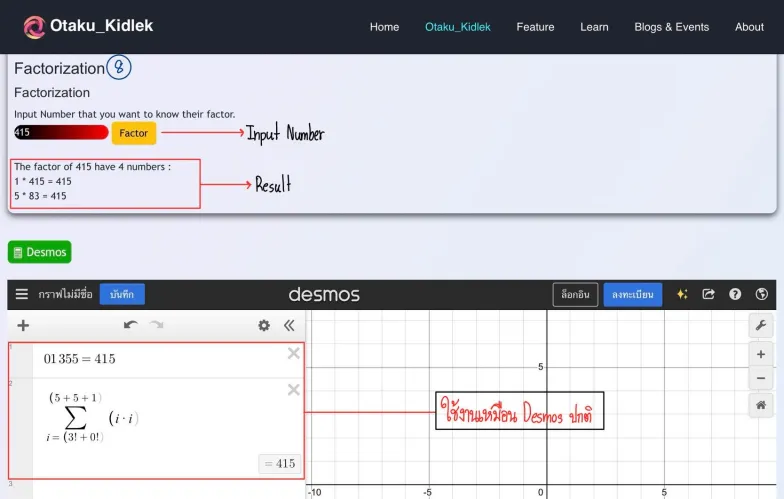The image size is (784, 499).
Task: Undo the last Desmos edit
Action: point(130,325)
